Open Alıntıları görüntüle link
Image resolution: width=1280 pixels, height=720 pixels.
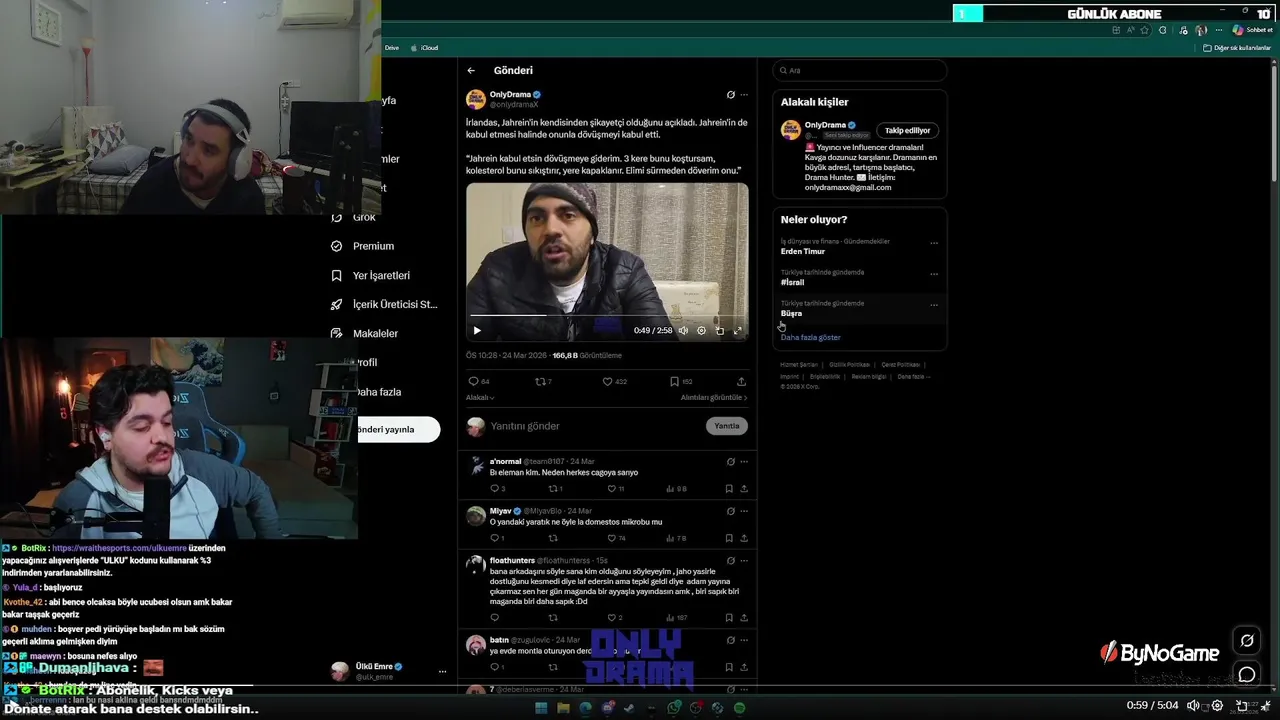click(714, 397)
